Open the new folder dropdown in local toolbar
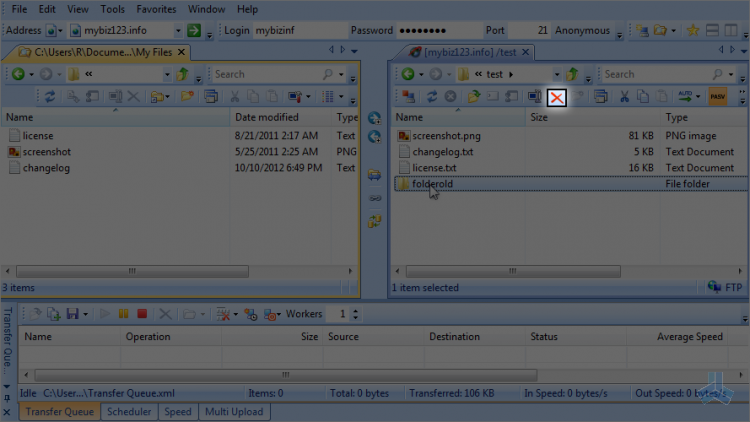 pyautogui.click(x=167, y=97)
